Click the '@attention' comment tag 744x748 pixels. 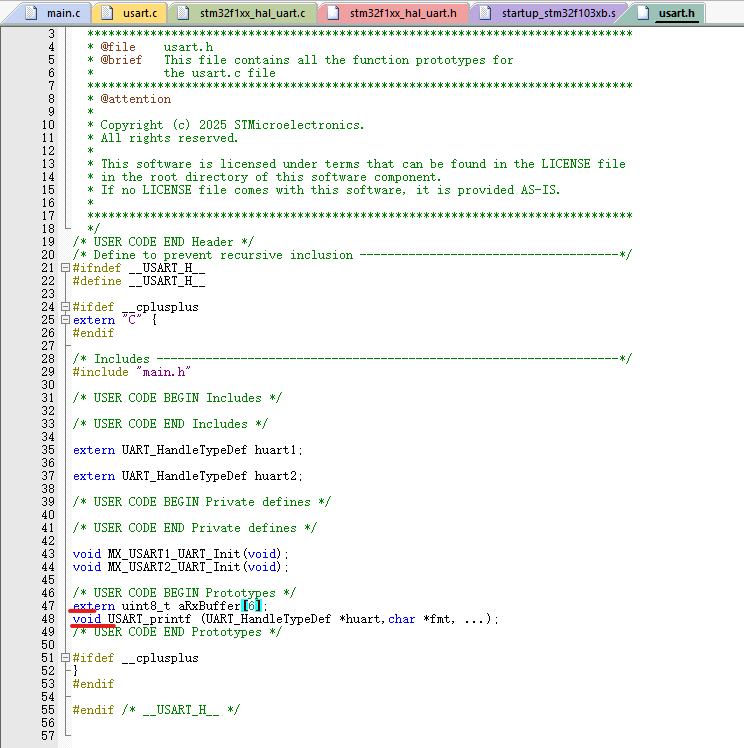(135, 99)
